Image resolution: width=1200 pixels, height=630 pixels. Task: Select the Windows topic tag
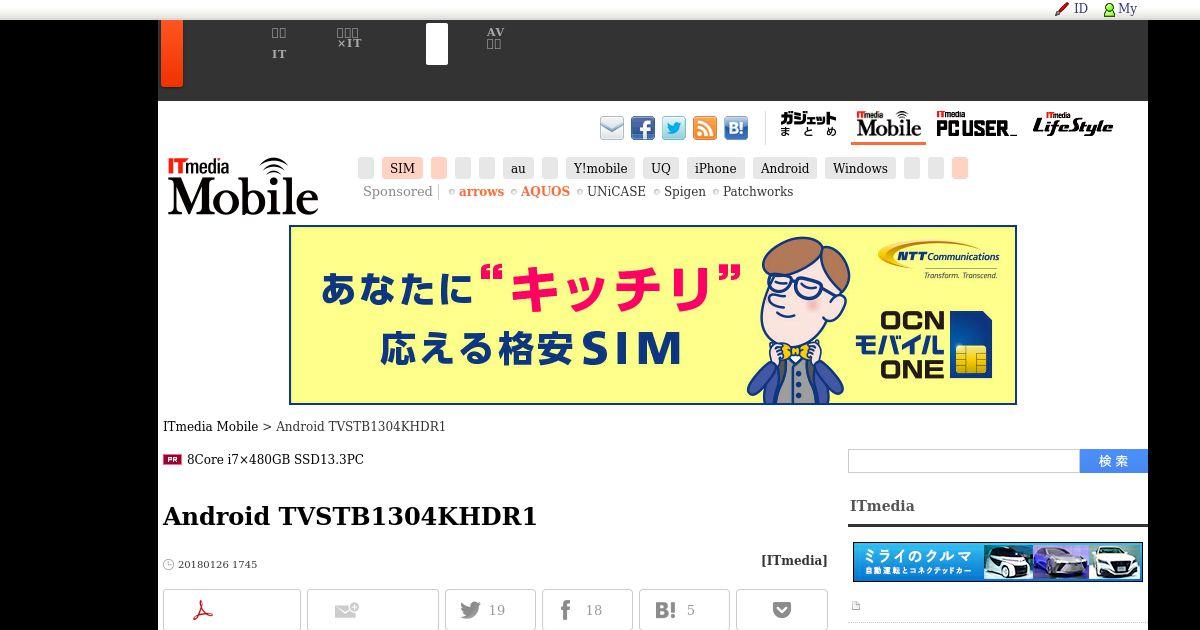[x=860, y=168]
